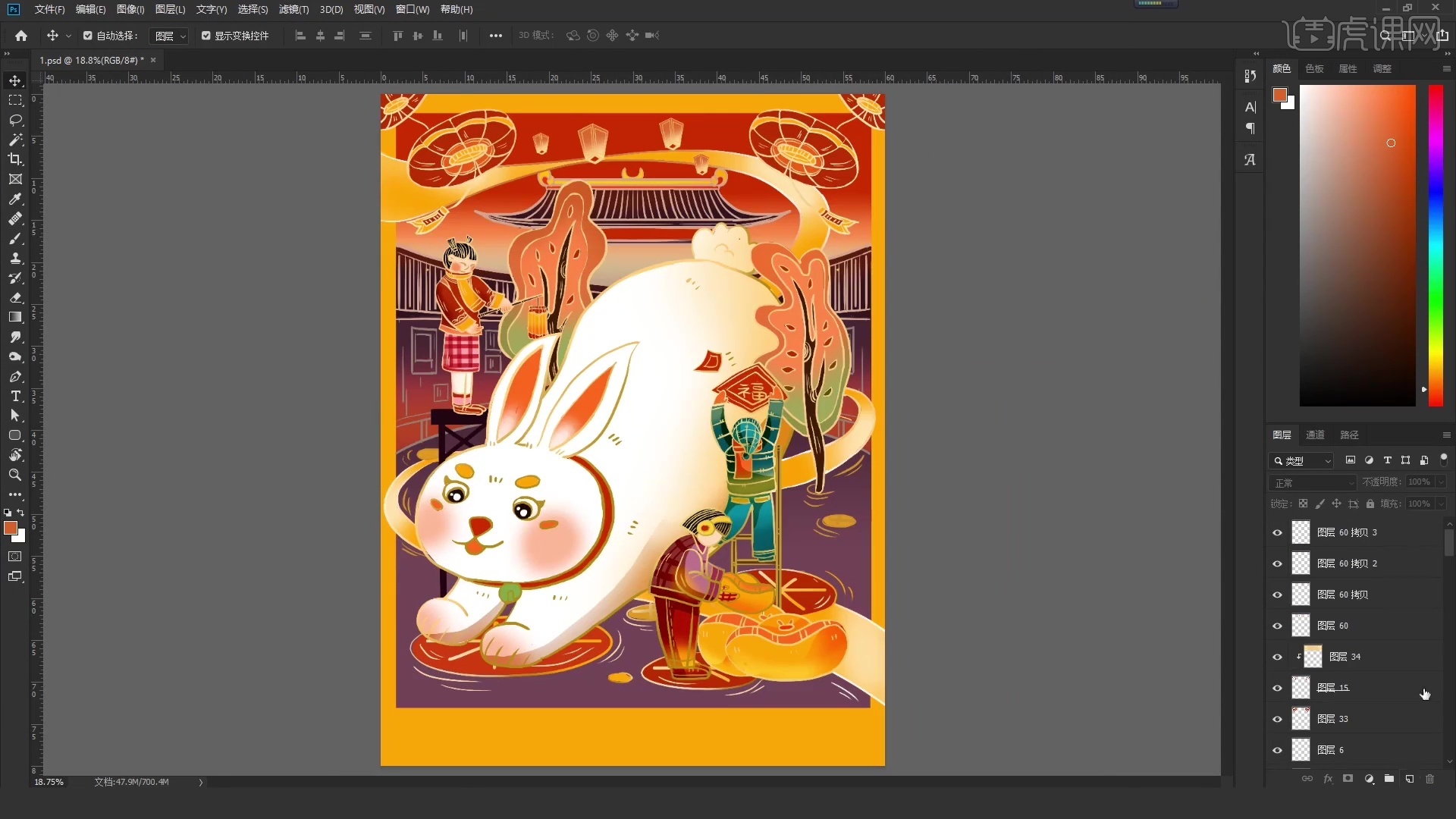Viewport: 1456px width, 819px height.
Task: Open layer style fx menu
Action: coord(1328,779)
